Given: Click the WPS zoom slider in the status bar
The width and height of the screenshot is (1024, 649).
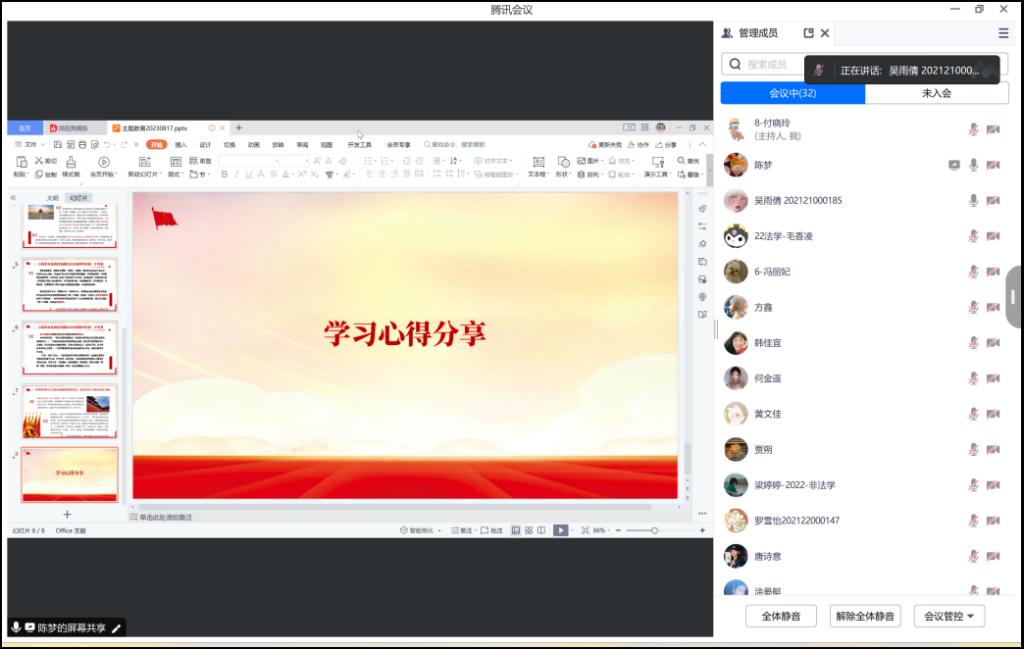Looking at the screenshot, I should coord(655,530).
